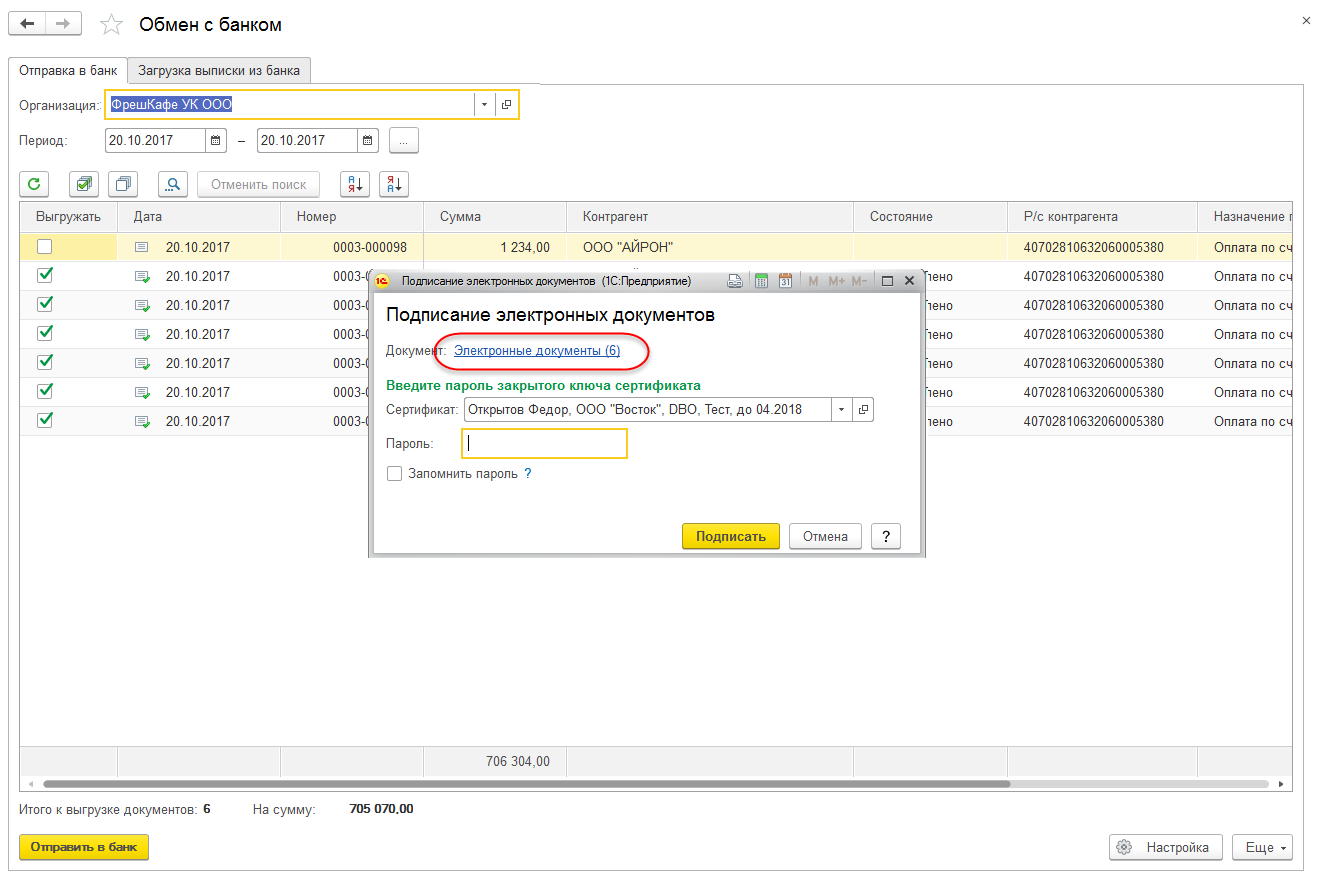
Task: Go forward with the right arrow button
Action: coord(63,23)
